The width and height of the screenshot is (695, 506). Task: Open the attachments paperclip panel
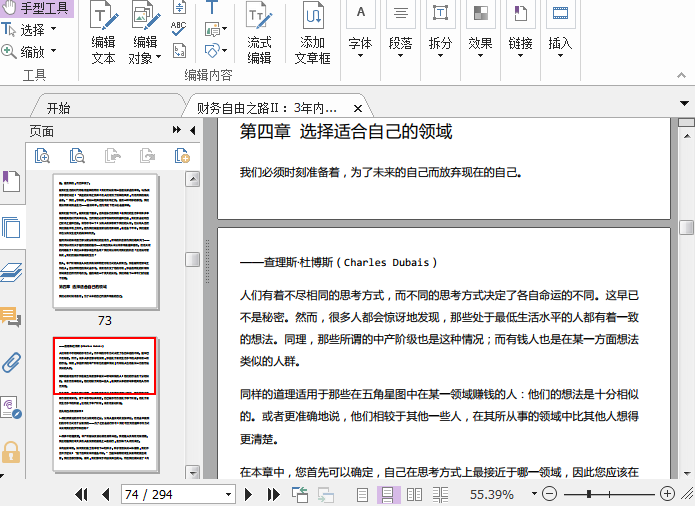coord(11,362)
